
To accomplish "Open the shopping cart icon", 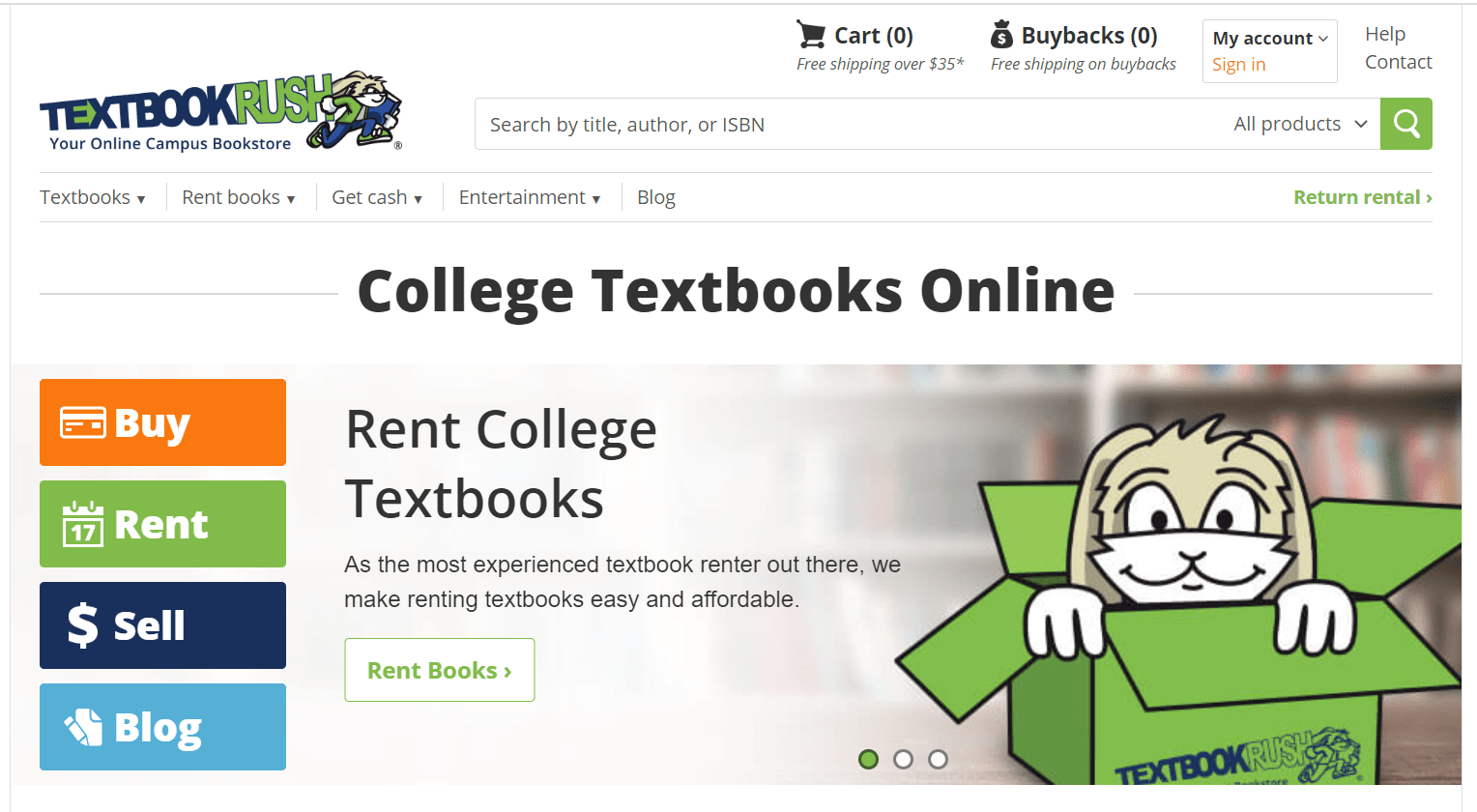I will tap(811, 34).
